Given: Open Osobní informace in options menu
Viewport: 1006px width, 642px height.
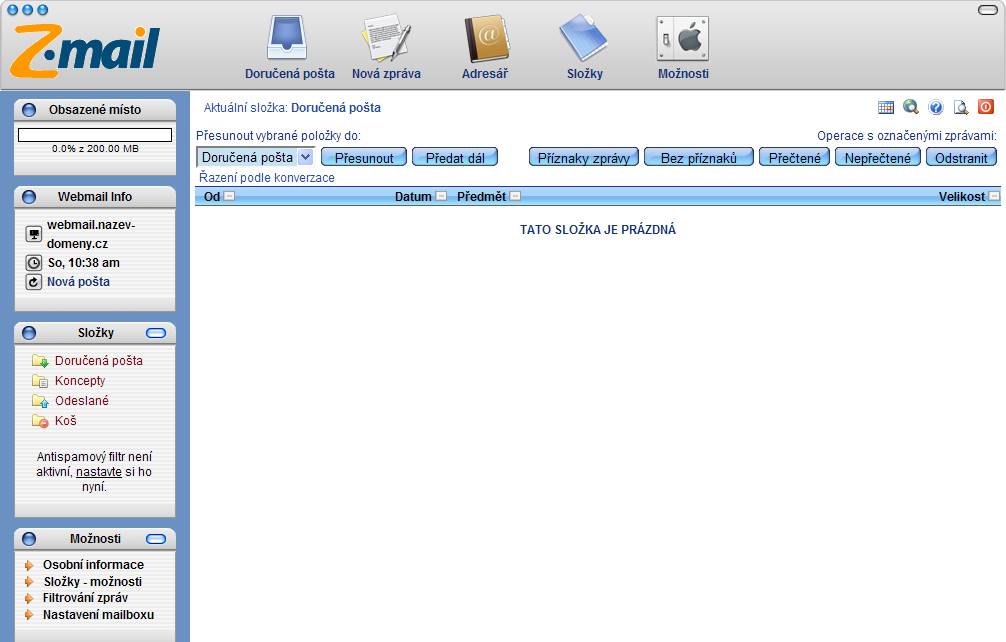Looking at the screenshot, I should [x=93, y=565].
